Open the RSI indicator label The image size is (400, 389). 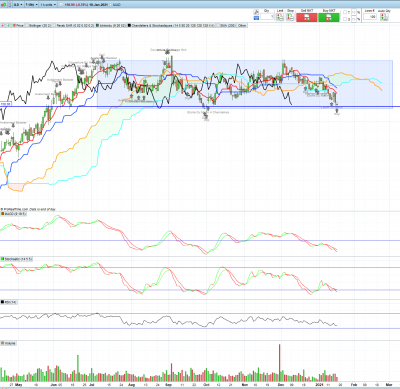[9, 302]
